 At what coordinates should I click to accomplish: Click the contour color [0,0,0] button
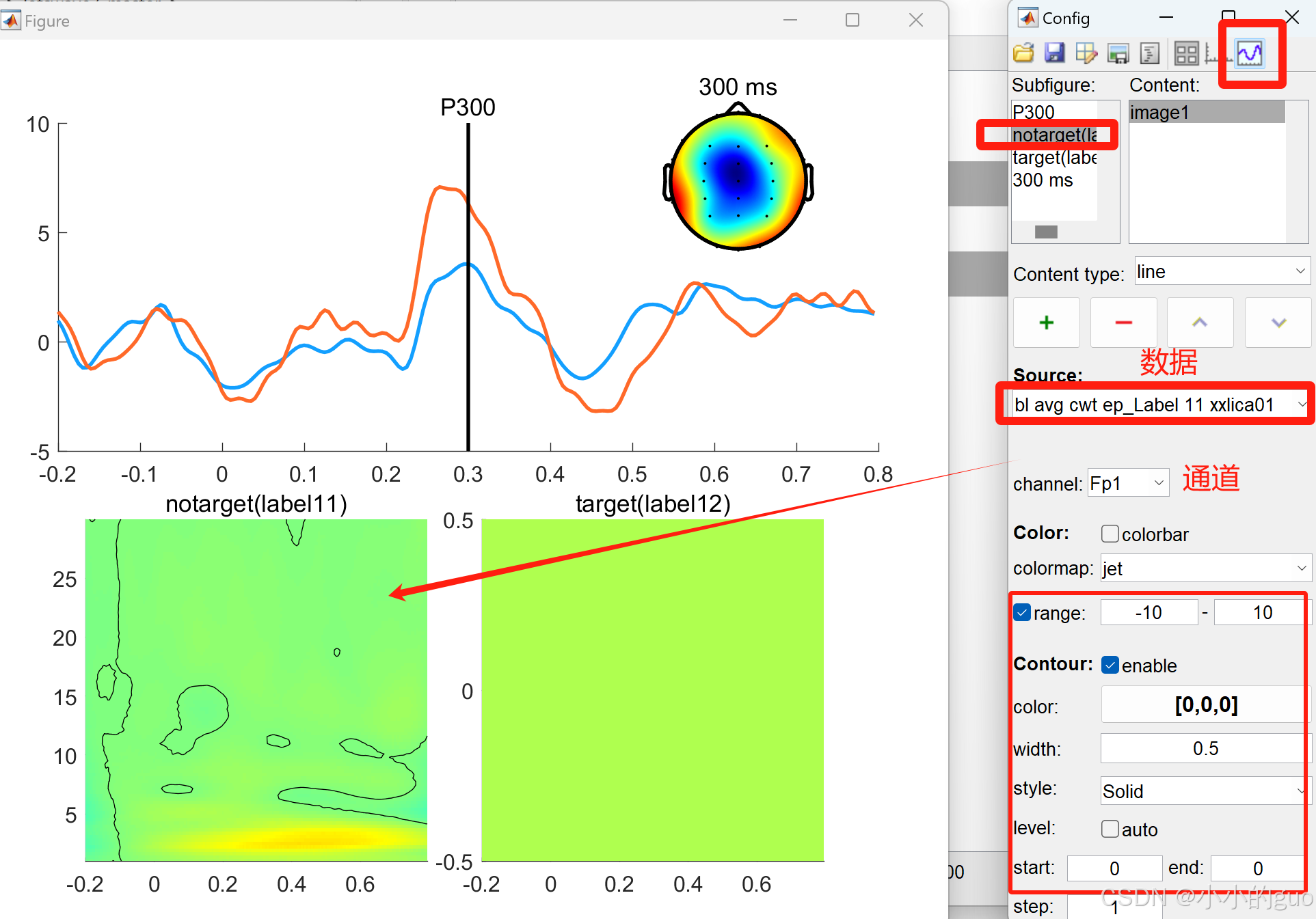1206,704
